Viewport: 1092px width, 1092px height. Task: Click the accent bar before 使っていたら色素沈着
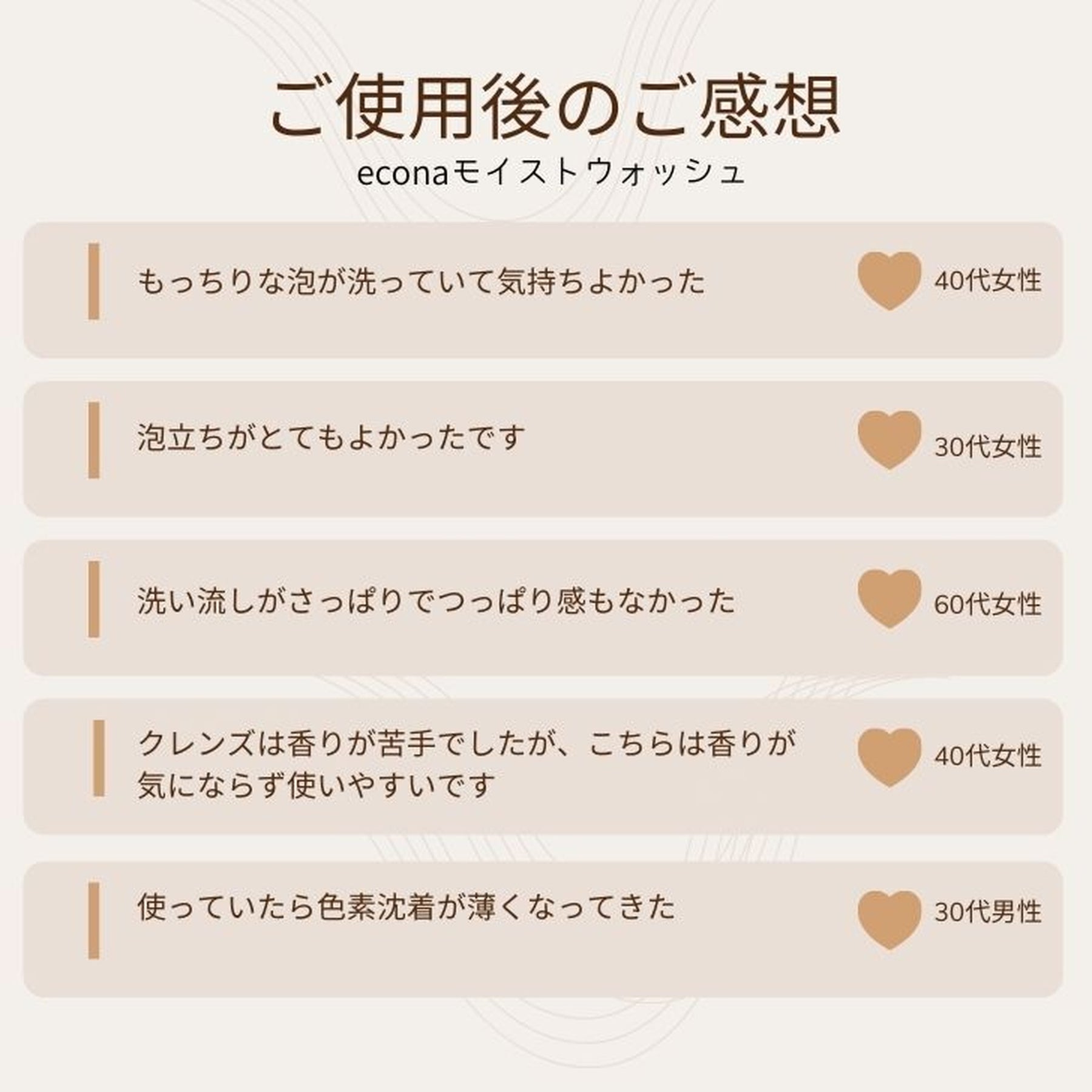(x=93, y=921)
